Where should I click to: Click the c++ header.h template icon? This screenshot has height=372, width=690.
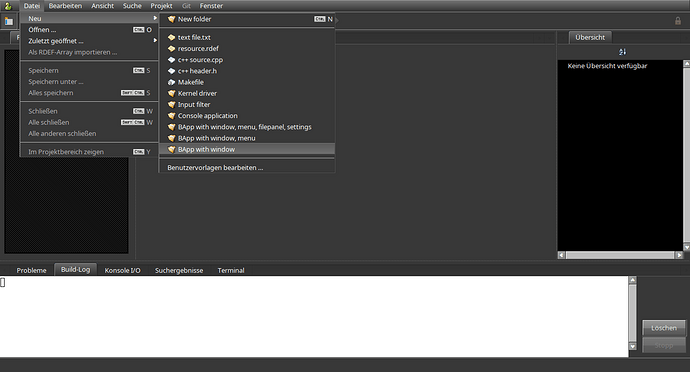[x=172, y=71]
